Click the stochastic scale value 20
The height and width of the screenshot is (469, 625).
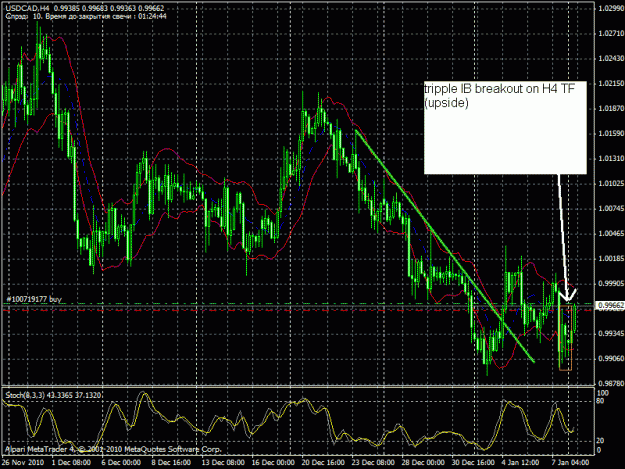click(602, 440)
